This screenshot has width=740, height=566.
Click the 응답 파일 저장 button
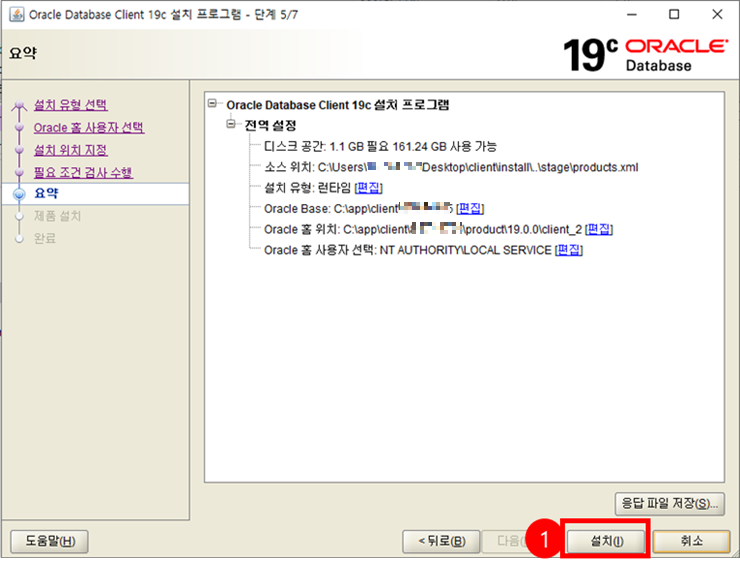pos(670,504)
